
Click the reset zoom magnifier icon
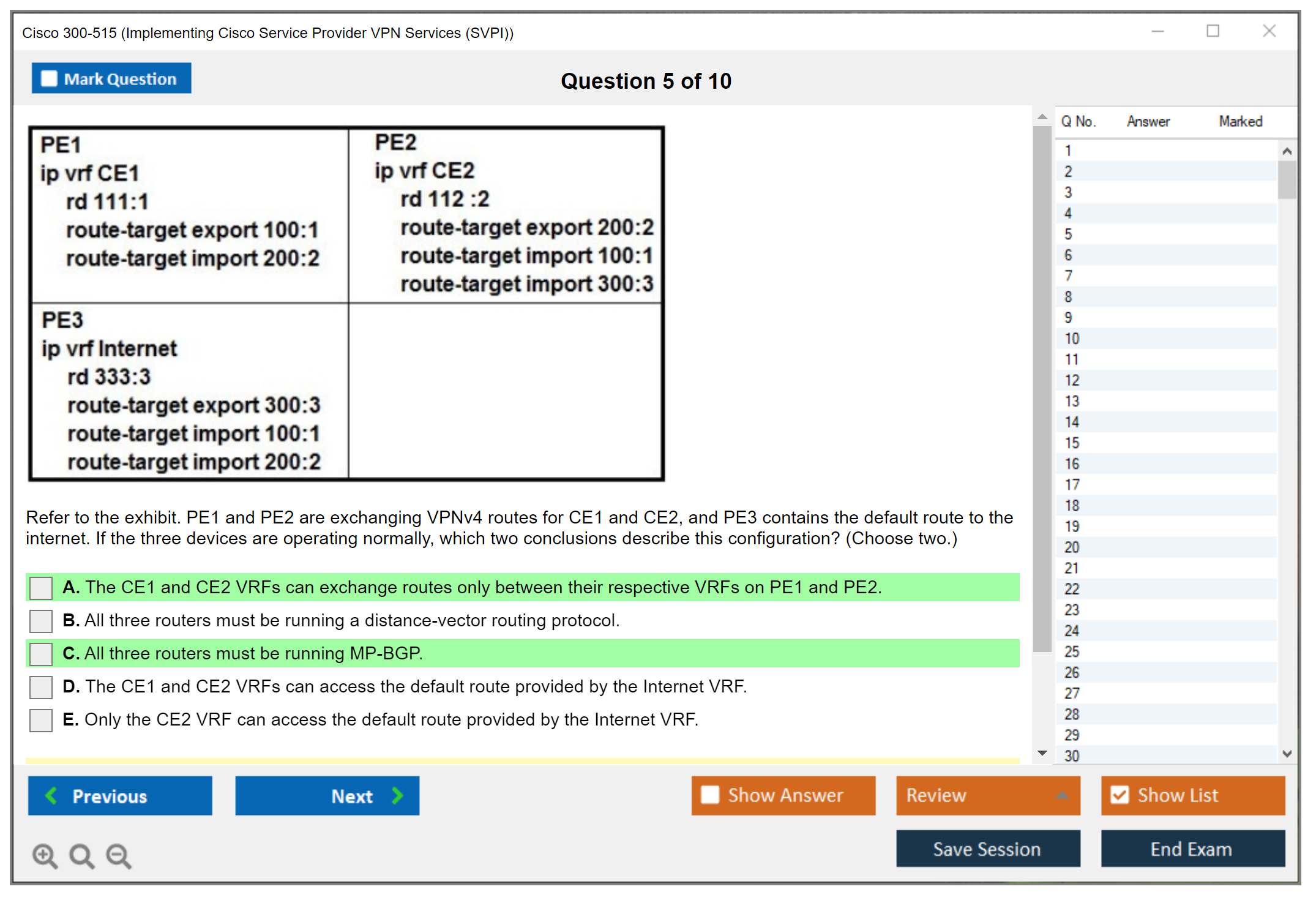click(x=81, y=855)
